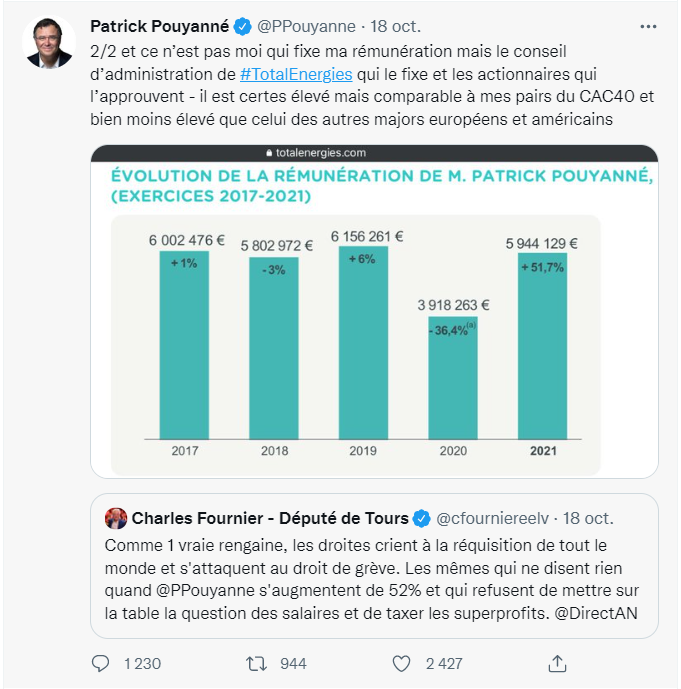Screen dimensions: 681x689
Task: Click Charles Fournier's small avatar
Action: [x=116, y=519]
